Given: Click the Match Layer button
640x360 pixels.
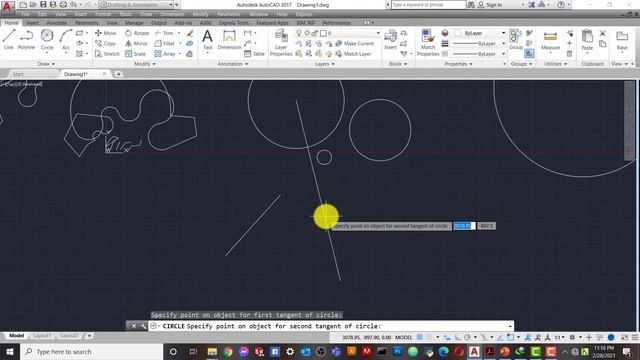Looking at the screenshot, I should click(353, 53).
